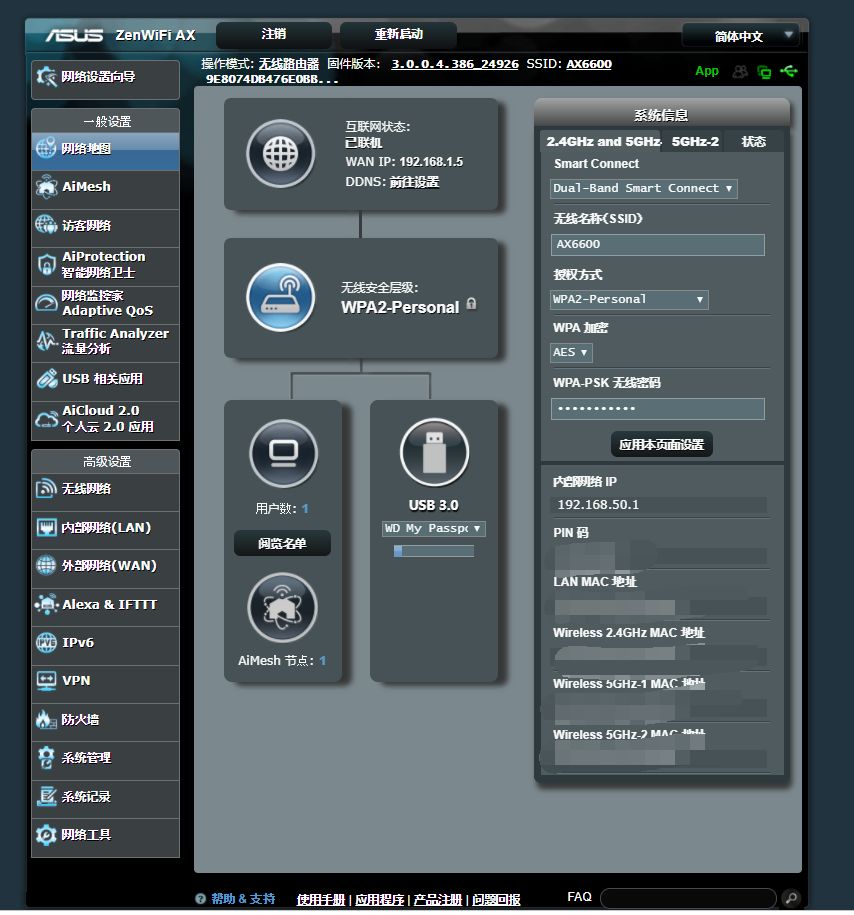
Task: Open the 问题回报 feedback link
Action: [x=496, y=900]
